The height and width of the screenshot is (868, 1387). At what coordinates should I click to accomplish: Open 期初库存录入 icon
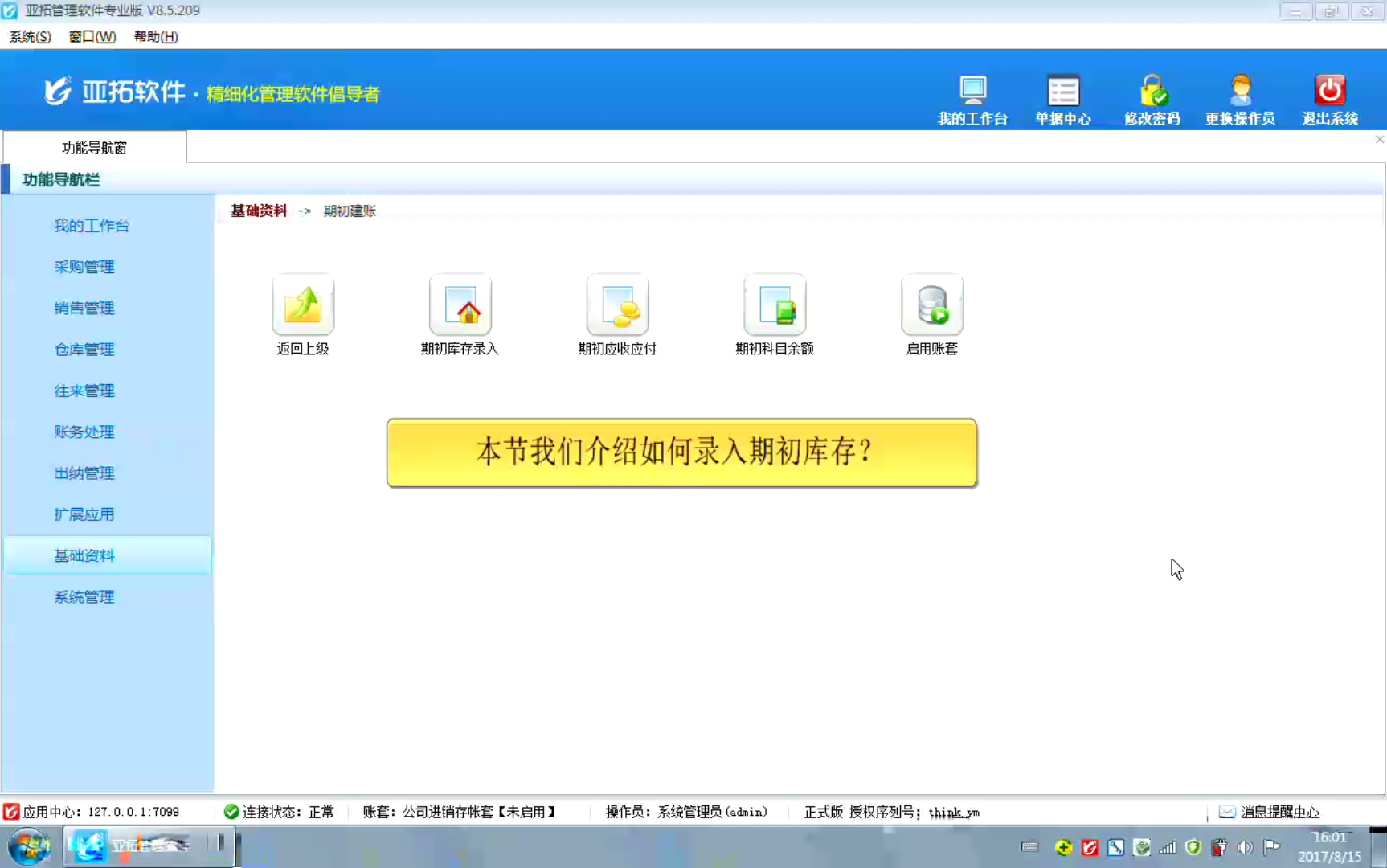coord(460,306)
